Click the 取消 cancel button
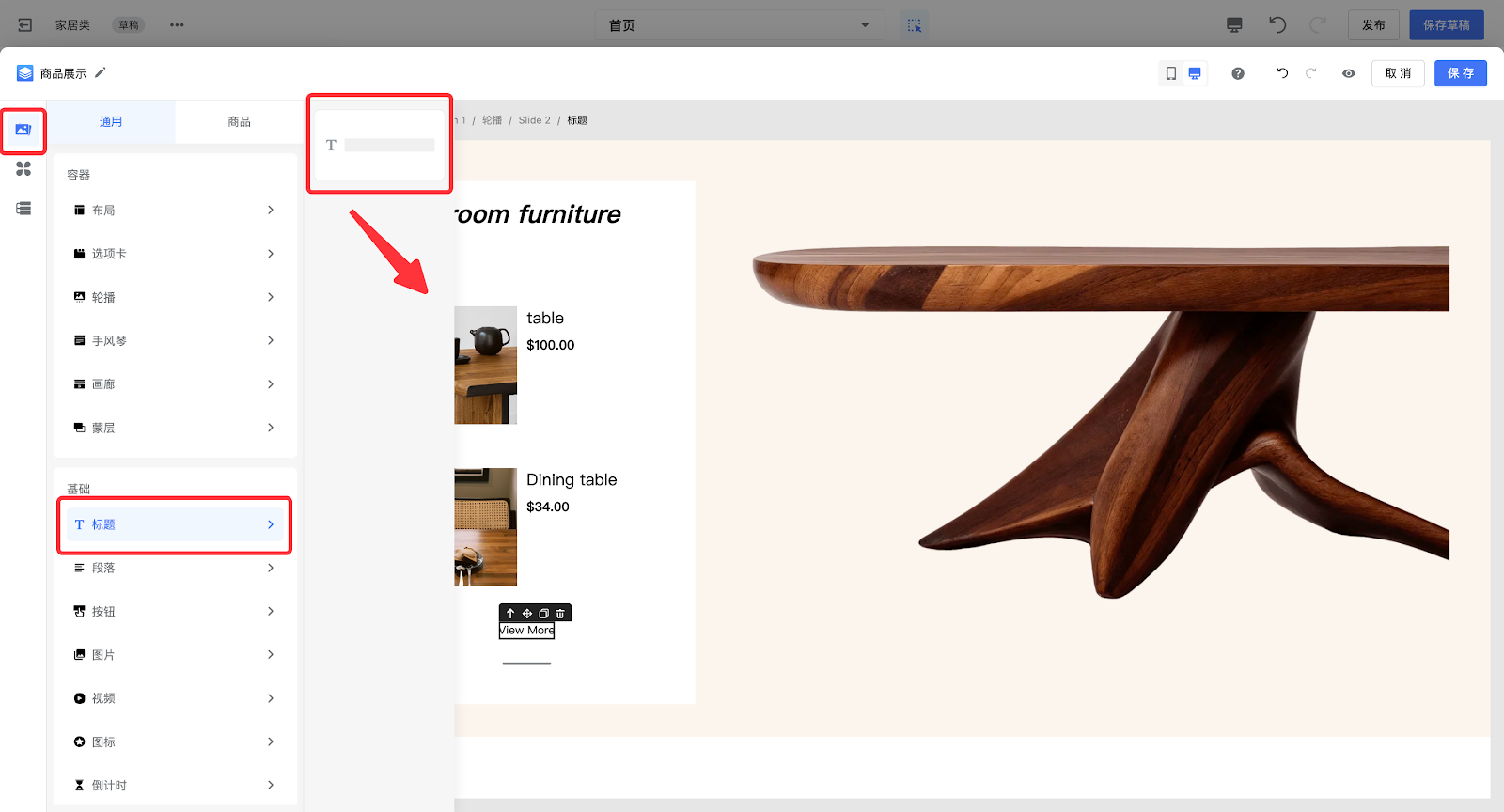The image size is (1504, 812). [1398, 73]
